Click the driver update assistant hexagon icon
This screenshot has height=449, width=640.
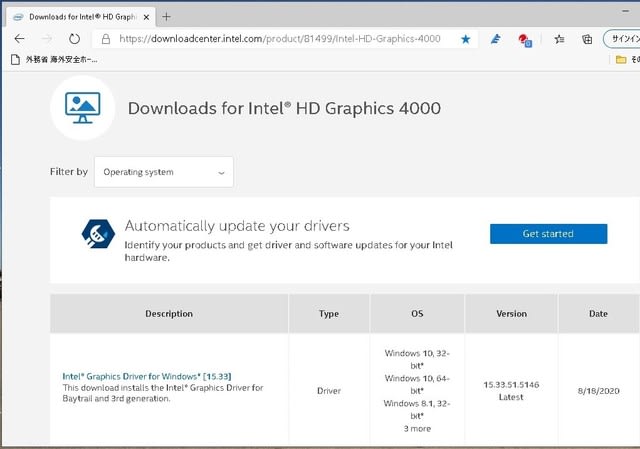click(x=98, y=233)
